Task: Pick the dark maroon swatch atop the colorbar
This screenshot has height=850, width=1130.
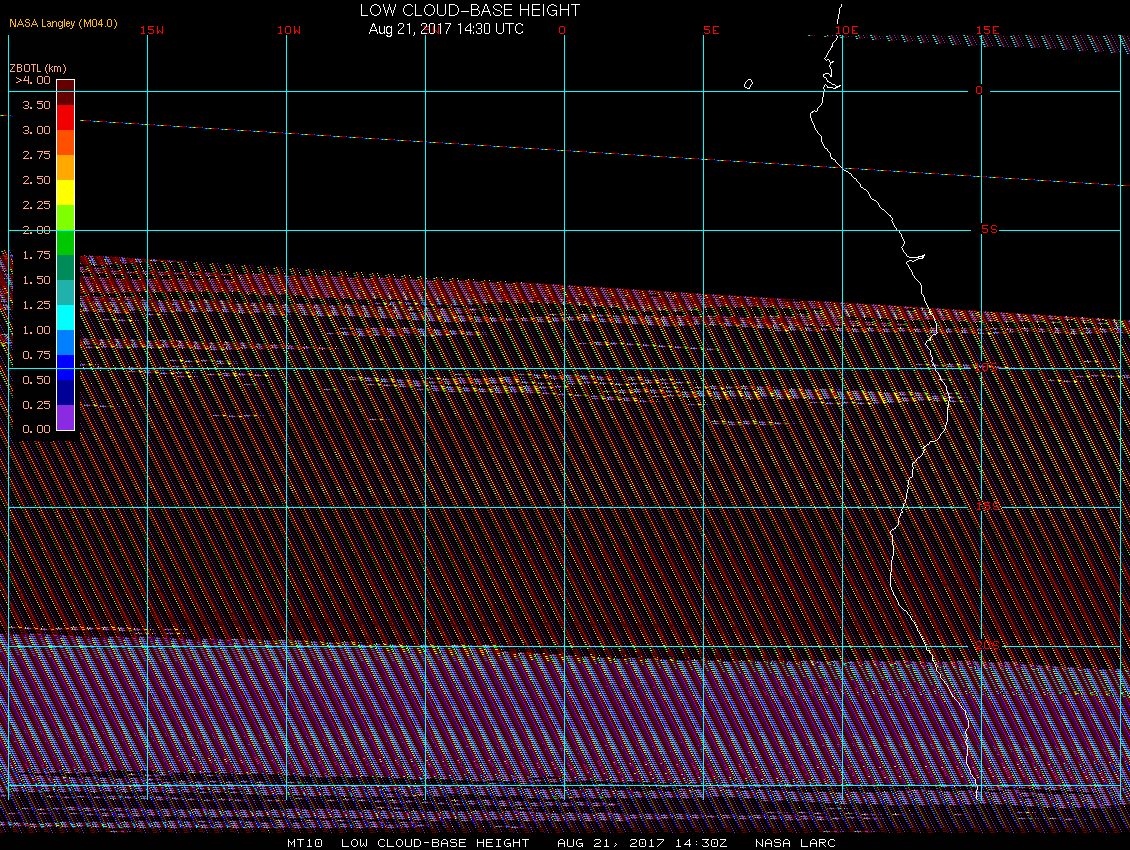Action: pos(65,85)
